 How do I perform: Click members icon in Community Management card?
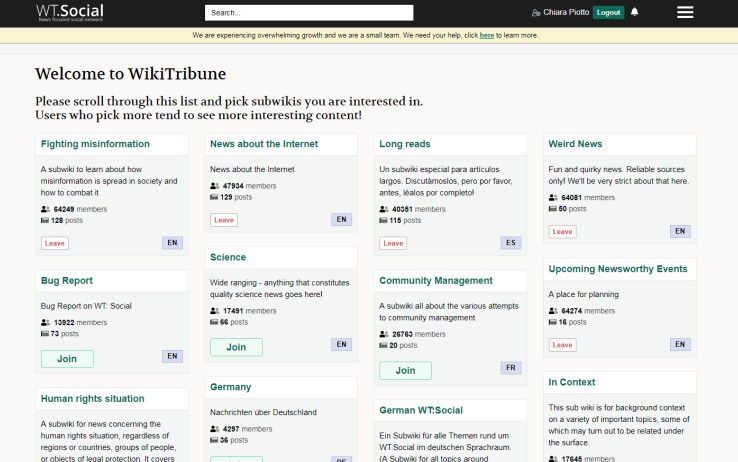coord(384,334)
